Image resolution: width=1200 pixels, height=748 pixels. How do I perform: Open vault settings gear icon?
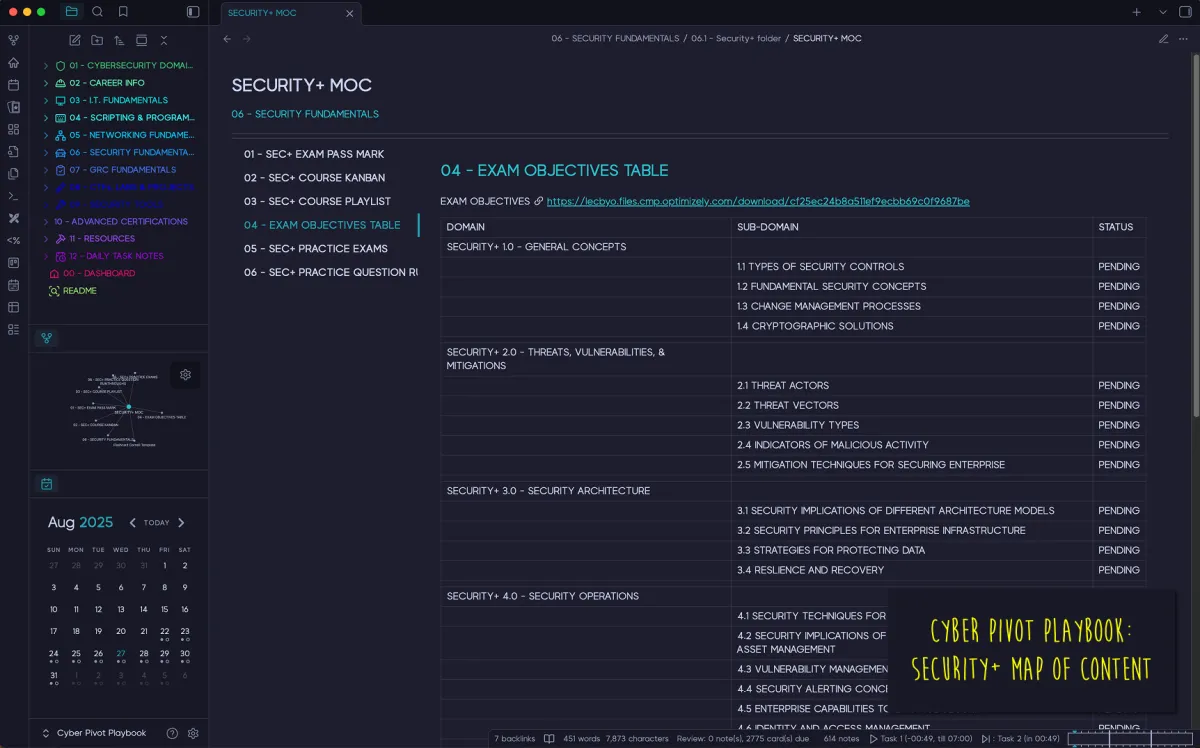[x=193, y=733]
